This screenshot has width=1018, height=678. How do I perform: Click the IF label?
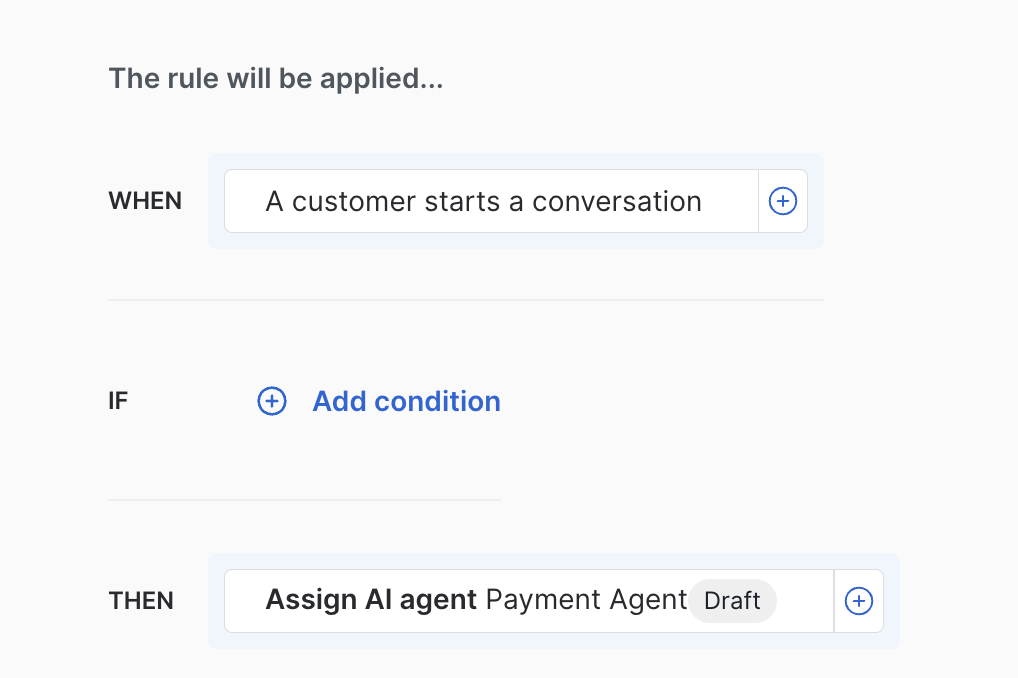pyautogui.click(x=118, y=401)
